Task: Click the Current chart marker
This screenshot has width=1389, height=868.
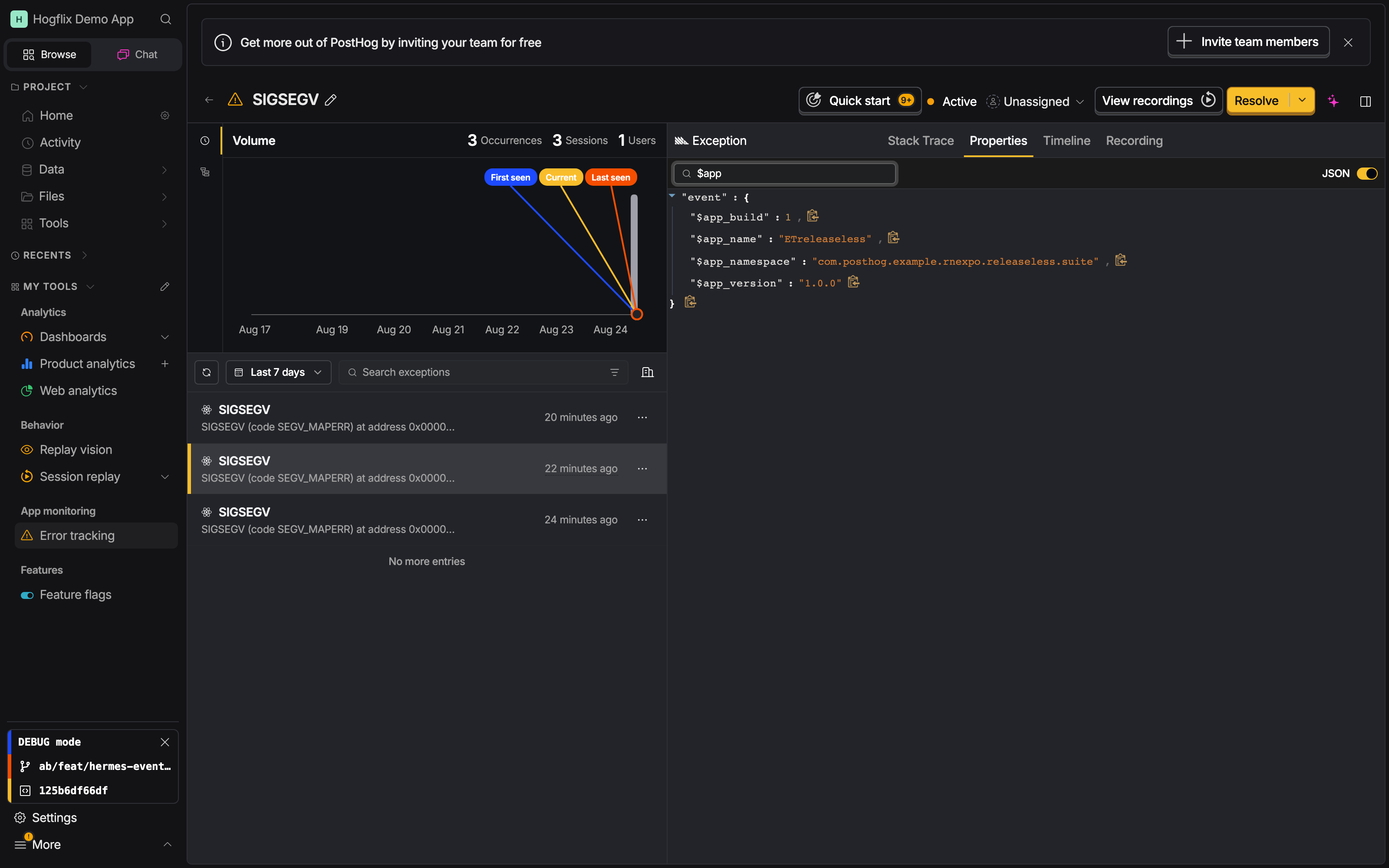Action: pos(561,178)
